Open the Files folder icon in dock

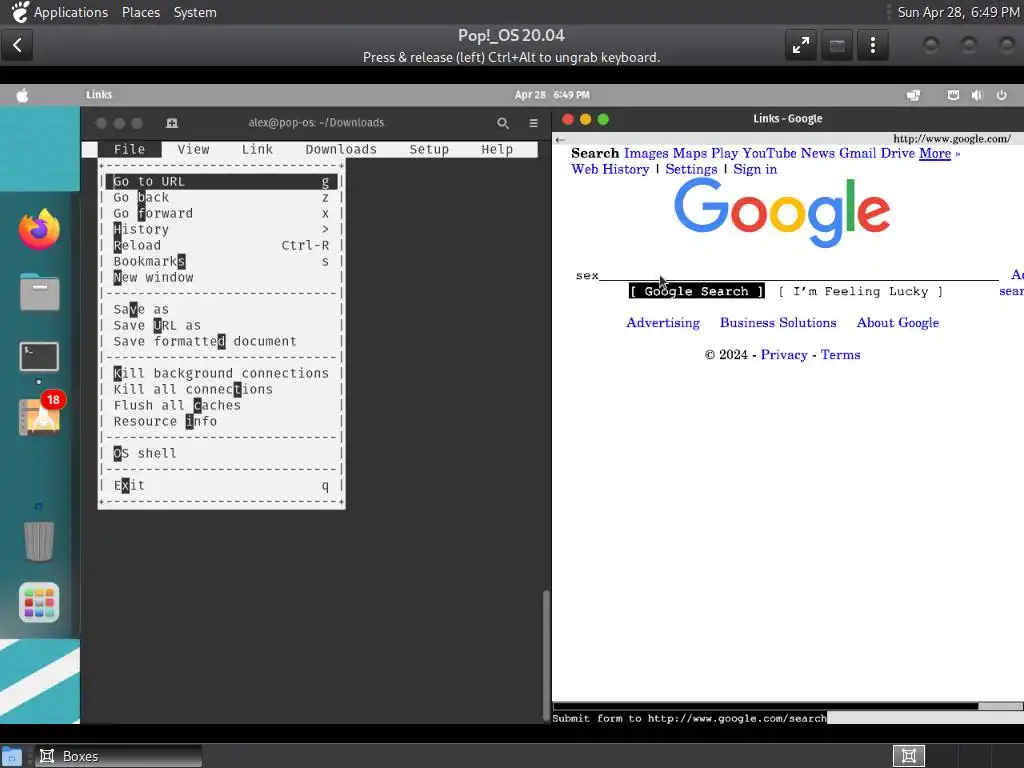39,292
